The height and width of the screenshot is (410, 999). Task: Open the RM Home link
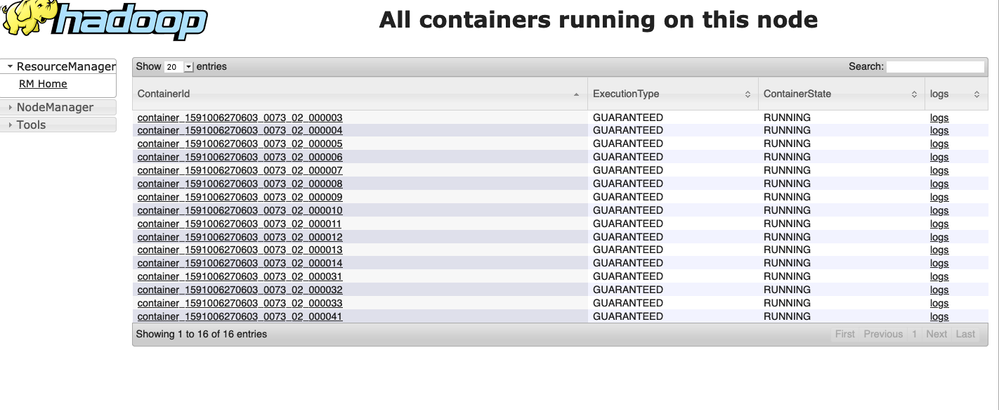(x=43, y=84)
